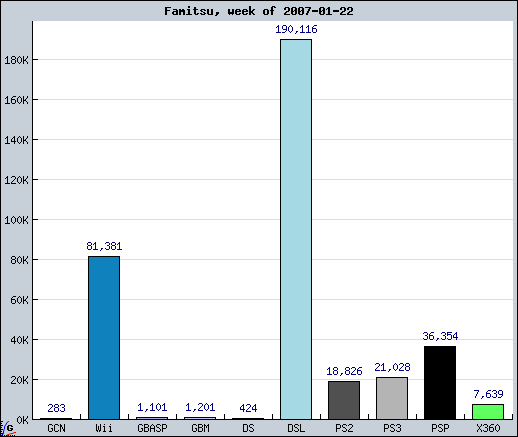518x437 pixels.
Task: Click the 36,354 value above PSP
Action: click(440, 336)
